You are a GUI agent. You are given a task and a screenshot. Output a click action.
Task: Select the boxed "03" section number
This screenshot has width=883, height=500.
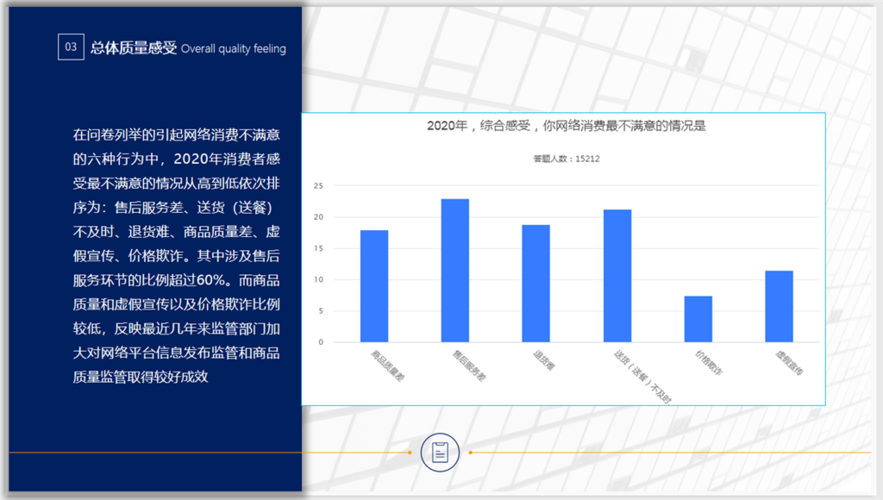[x=71, y=47]
